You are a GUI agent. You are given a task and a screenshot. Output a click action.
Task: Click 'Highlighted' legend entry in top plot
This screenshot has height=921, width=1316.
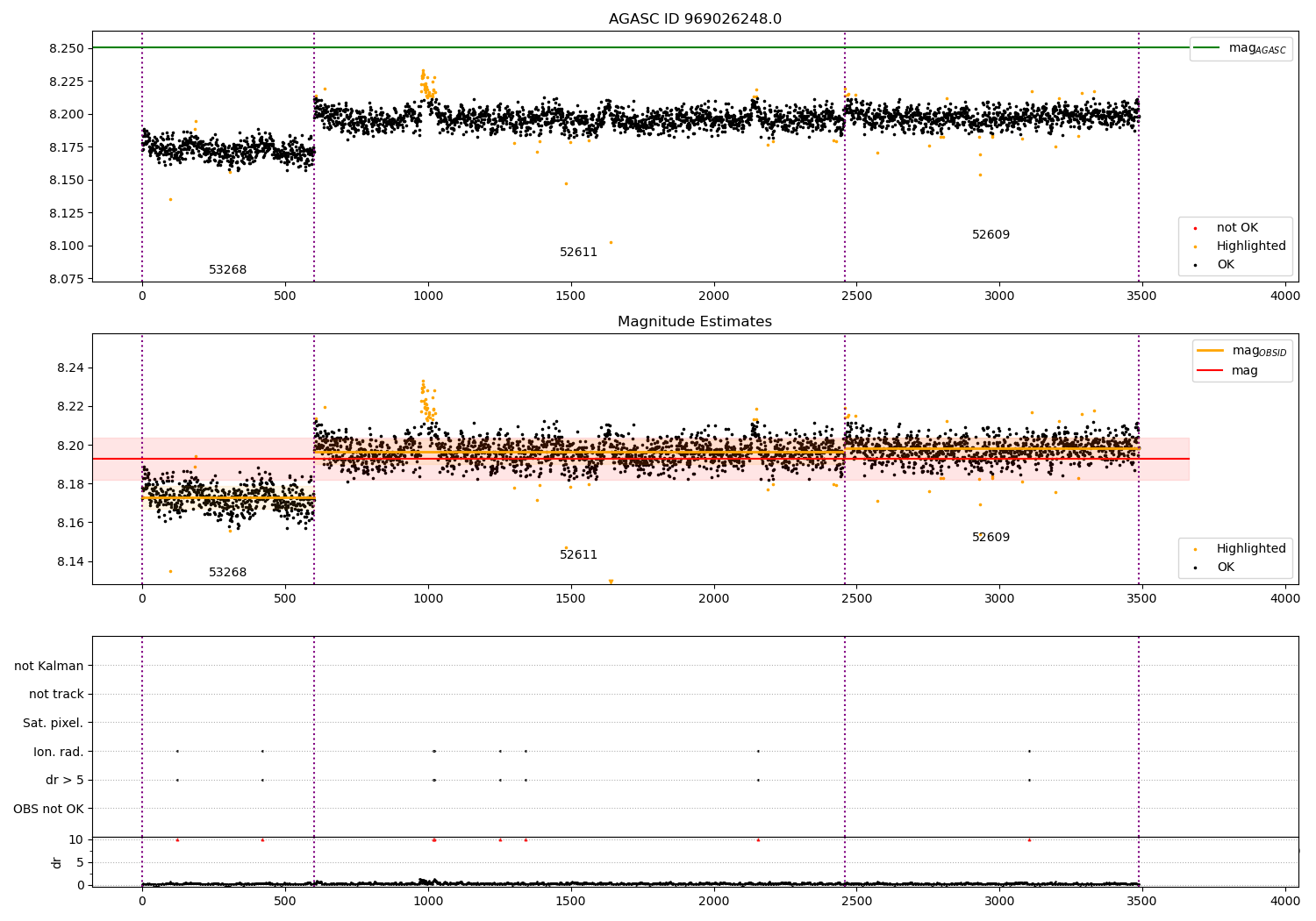(1236, 246)
